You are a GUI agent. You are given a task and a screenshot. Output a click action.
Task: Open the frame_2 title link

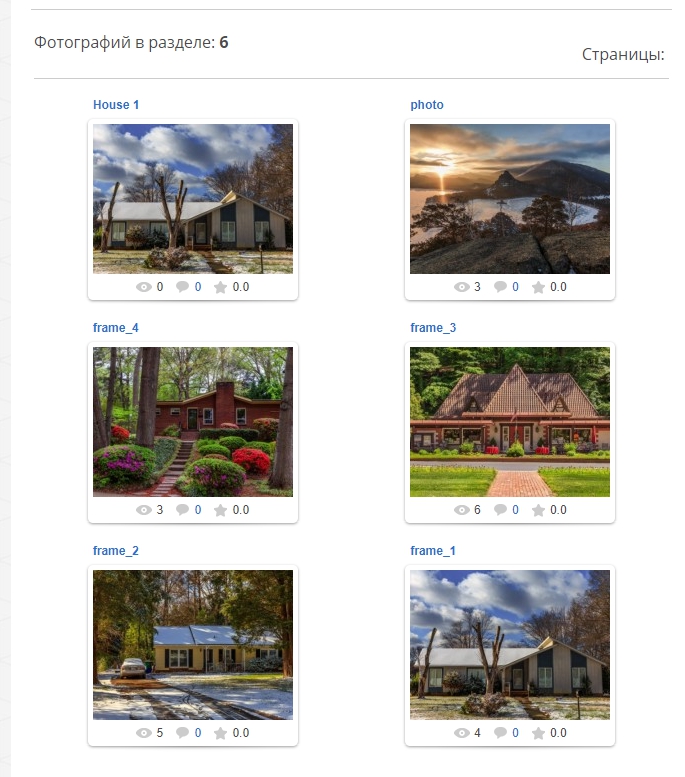click(x=115, y=551)
